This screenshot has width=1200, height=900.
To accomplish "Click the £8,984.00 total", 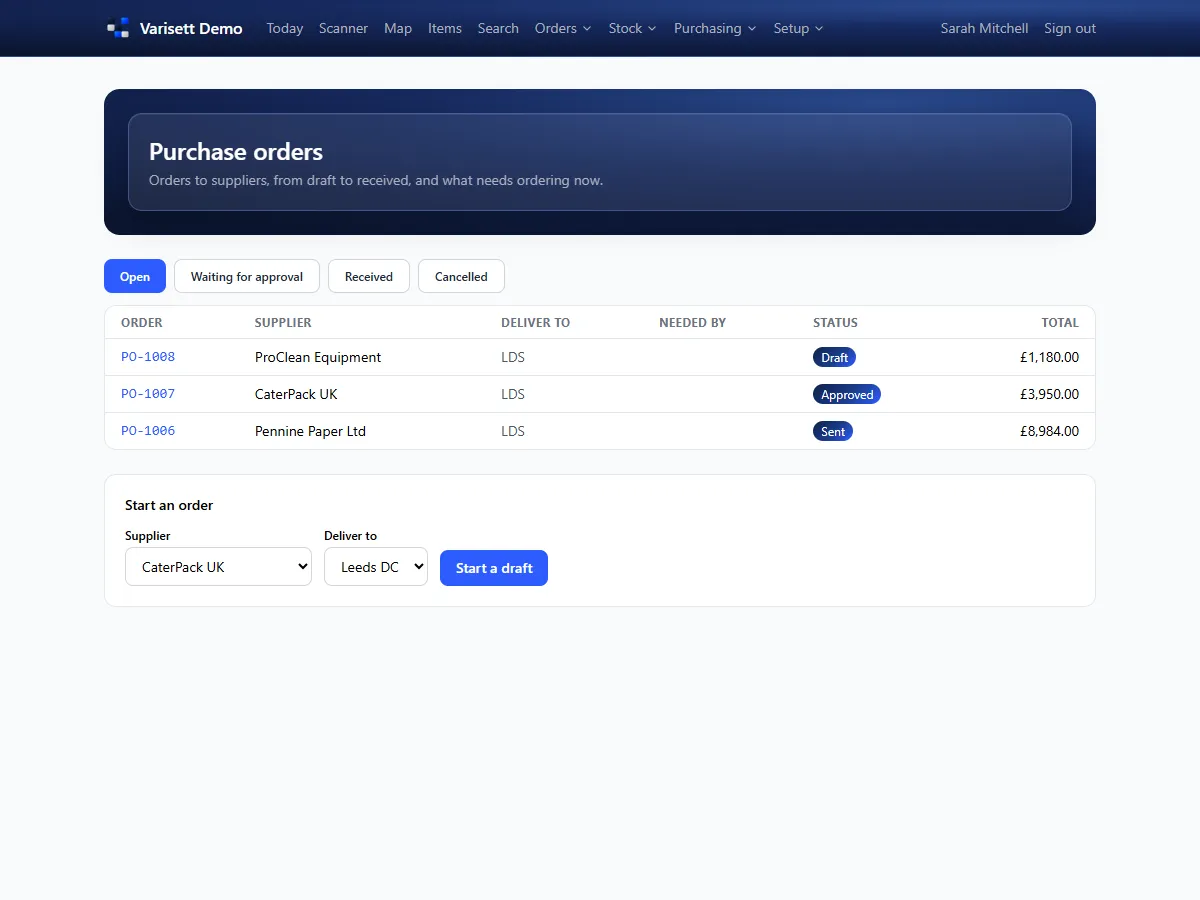I will pyautogui.click(x=1049, y=431).
